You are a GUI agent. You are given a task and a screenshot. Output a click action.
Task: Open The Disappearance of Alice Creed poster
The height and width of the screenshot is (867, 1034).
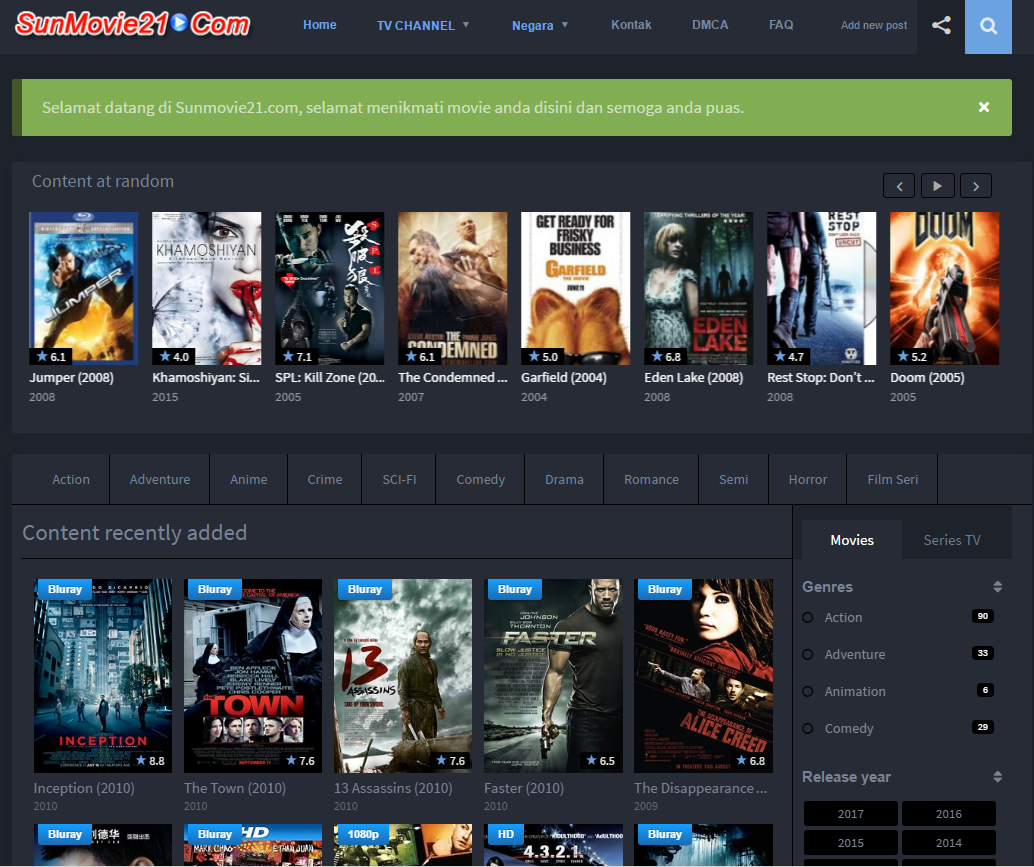tap(704, 676)
